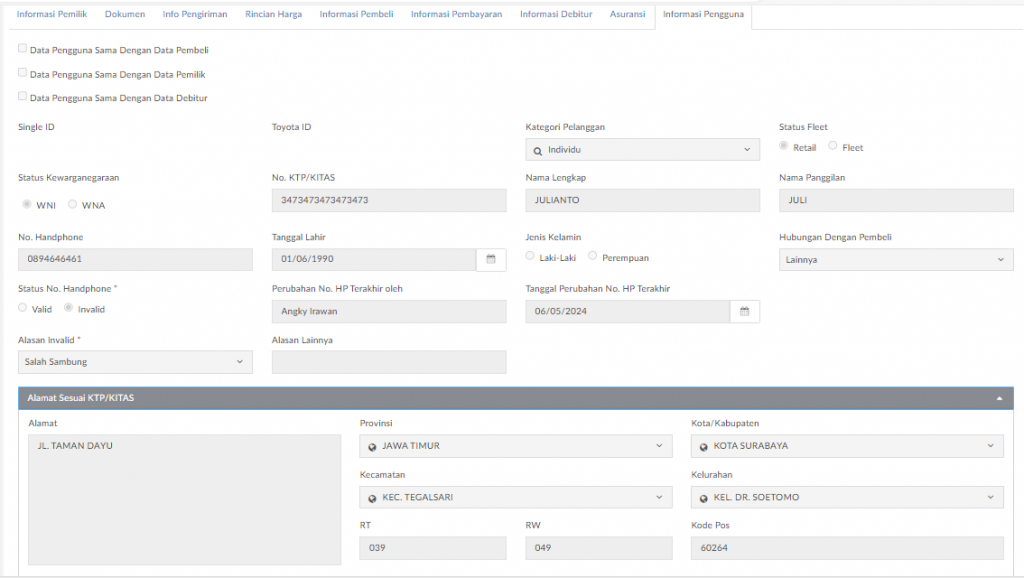This screenshot has height=578, width=1024.
Task: Open Hubungan Dengan Pembeli dropdown
Action: [896, 259]
